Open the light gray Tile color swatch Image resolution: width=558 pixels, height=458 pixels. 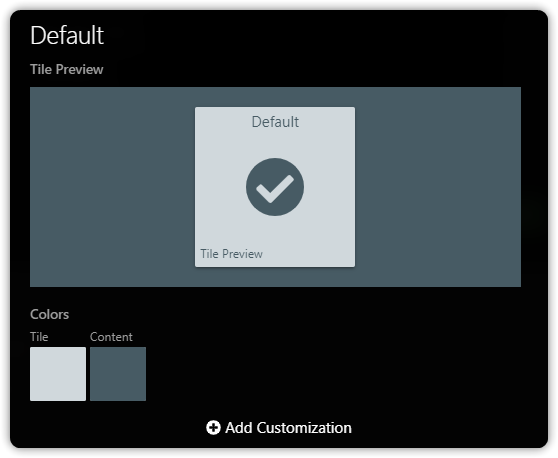coord(58,374)
